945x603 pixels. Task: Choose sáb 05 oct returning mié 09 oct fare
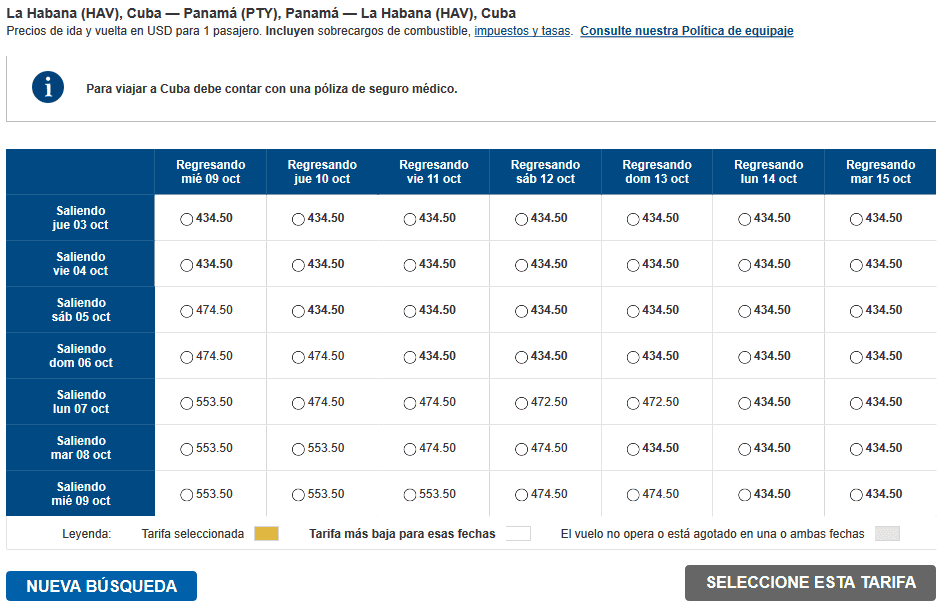(x=187, y=311)
